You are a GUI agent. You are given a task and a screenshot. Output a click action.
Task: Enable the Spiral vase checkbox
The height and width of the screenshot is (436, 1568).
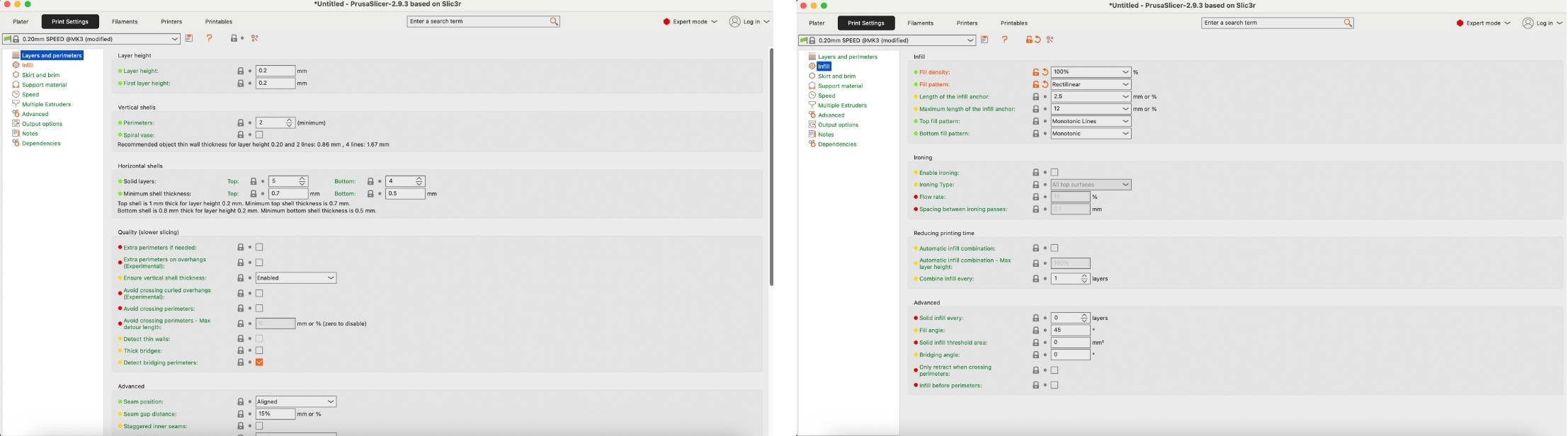[x=260, y=135]
